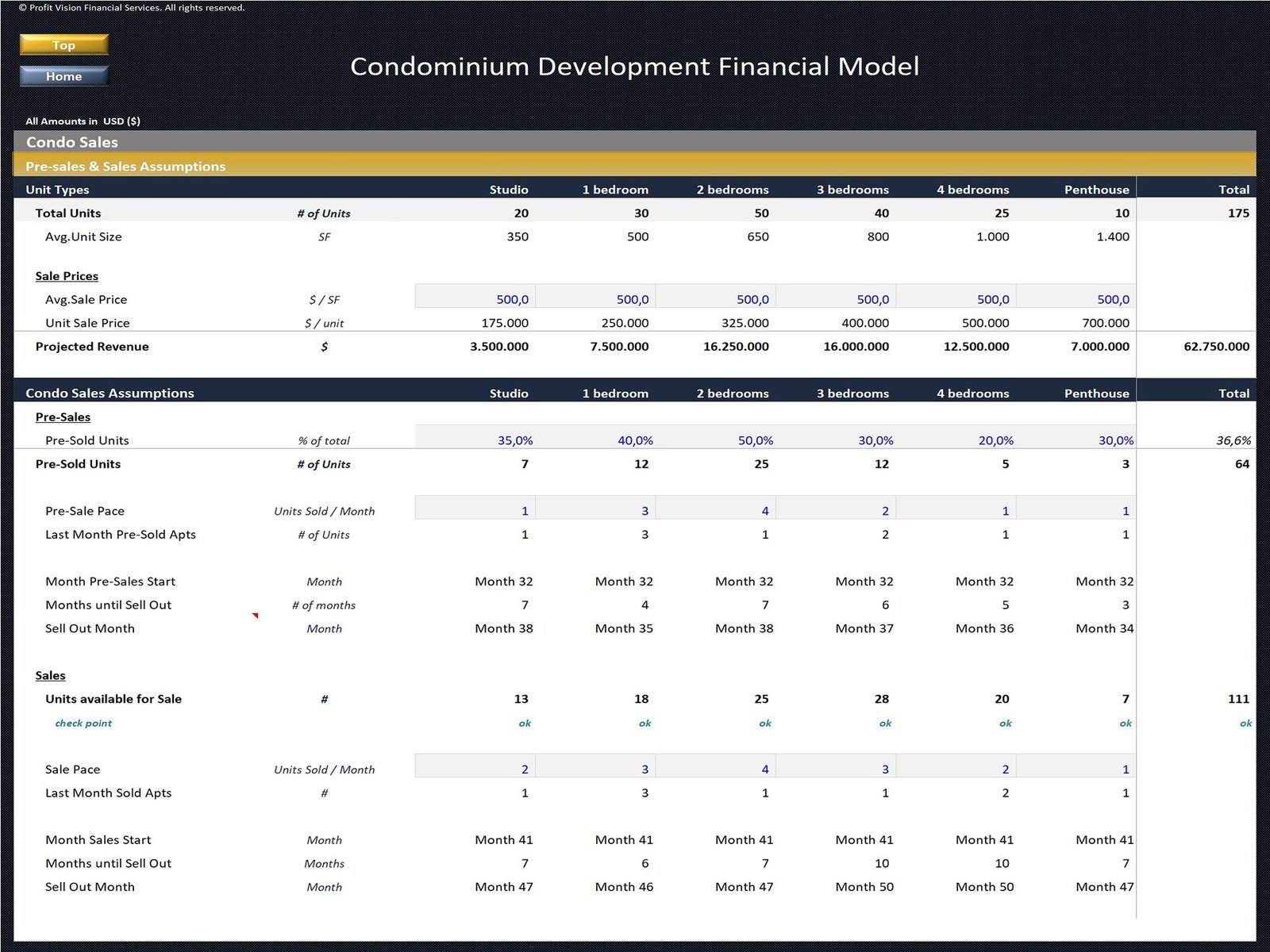Screen dimensions: 1270x952
Task: Select the 4 bedrooms Pre-Sold 20,0% cell
Action: [956, 440]
